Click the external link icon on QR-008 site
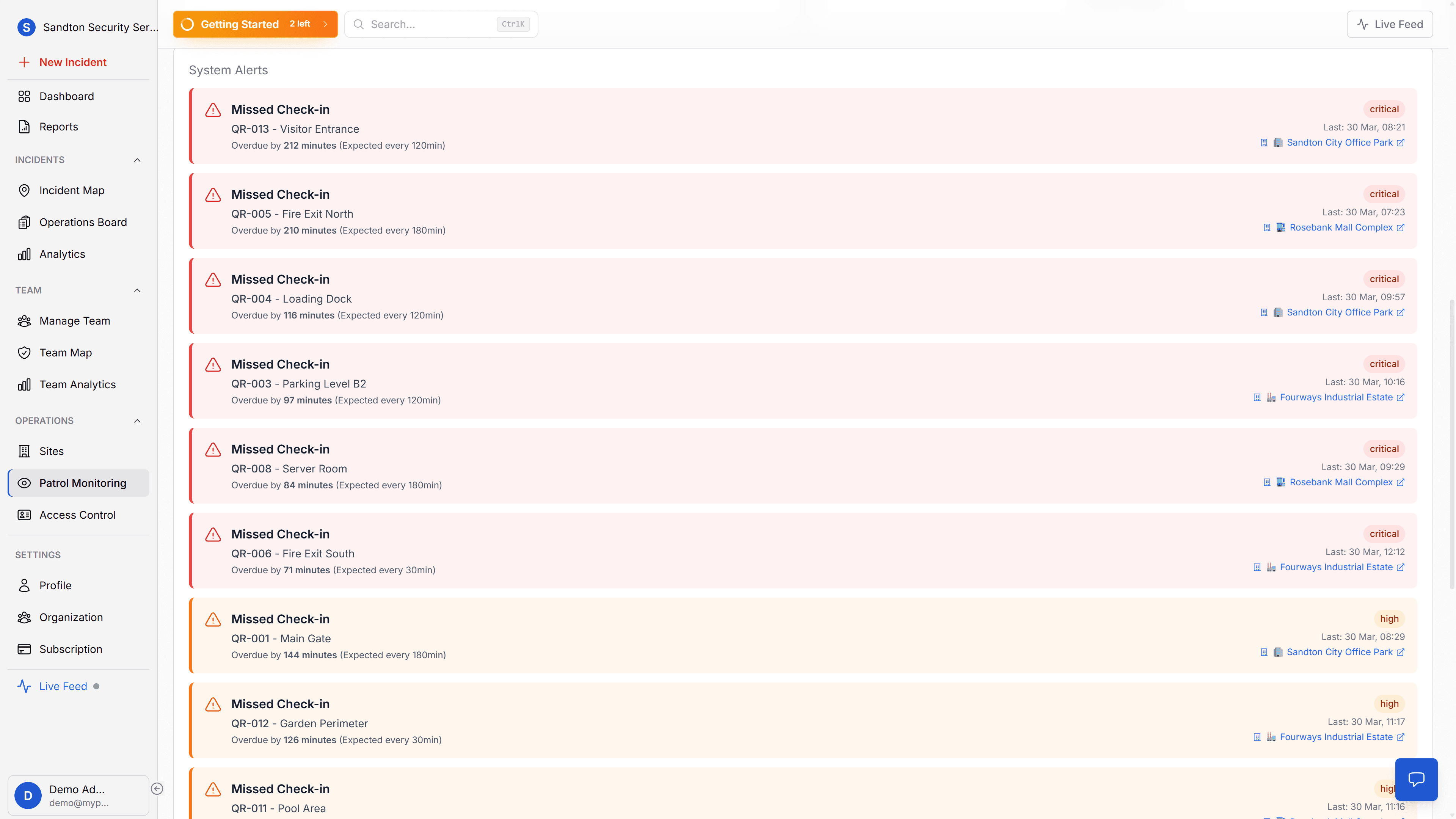The height and width of the screenshot is (819, 1456). (x=1400, y=483)
